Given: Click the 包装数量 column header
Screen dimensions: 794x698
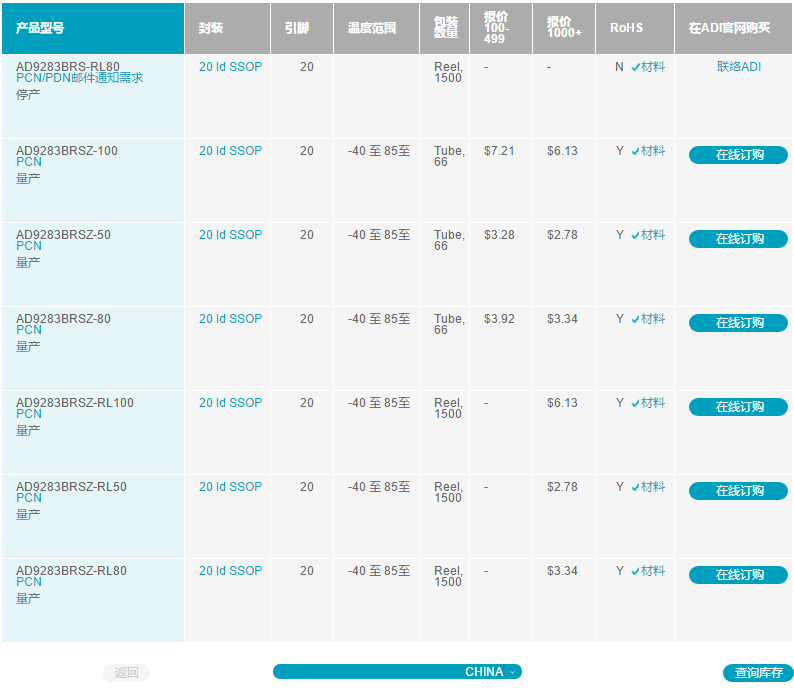Looking at the screenshot, I should 446,27.
